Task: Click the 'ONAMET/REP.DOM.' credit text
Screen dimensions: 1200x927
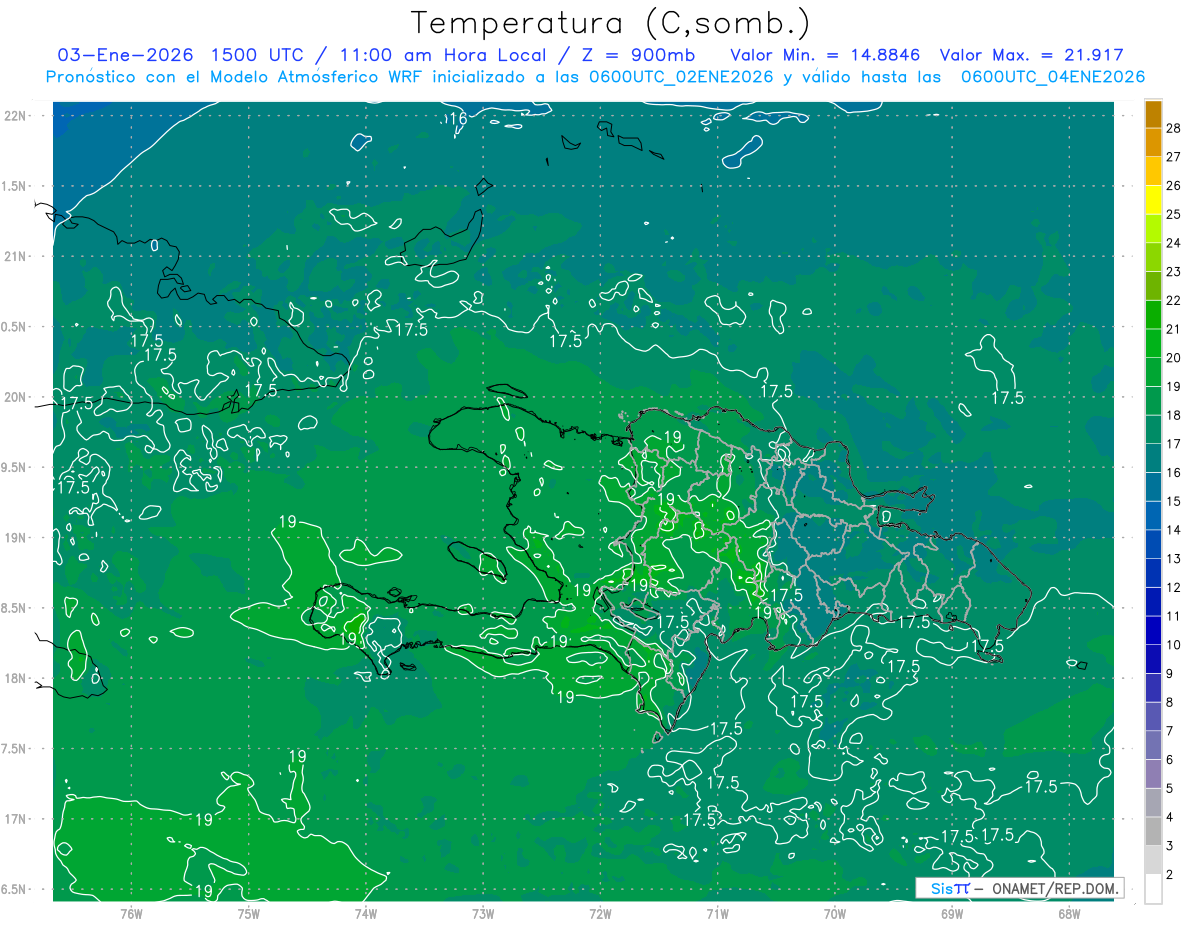Action: pos(1054,888)
